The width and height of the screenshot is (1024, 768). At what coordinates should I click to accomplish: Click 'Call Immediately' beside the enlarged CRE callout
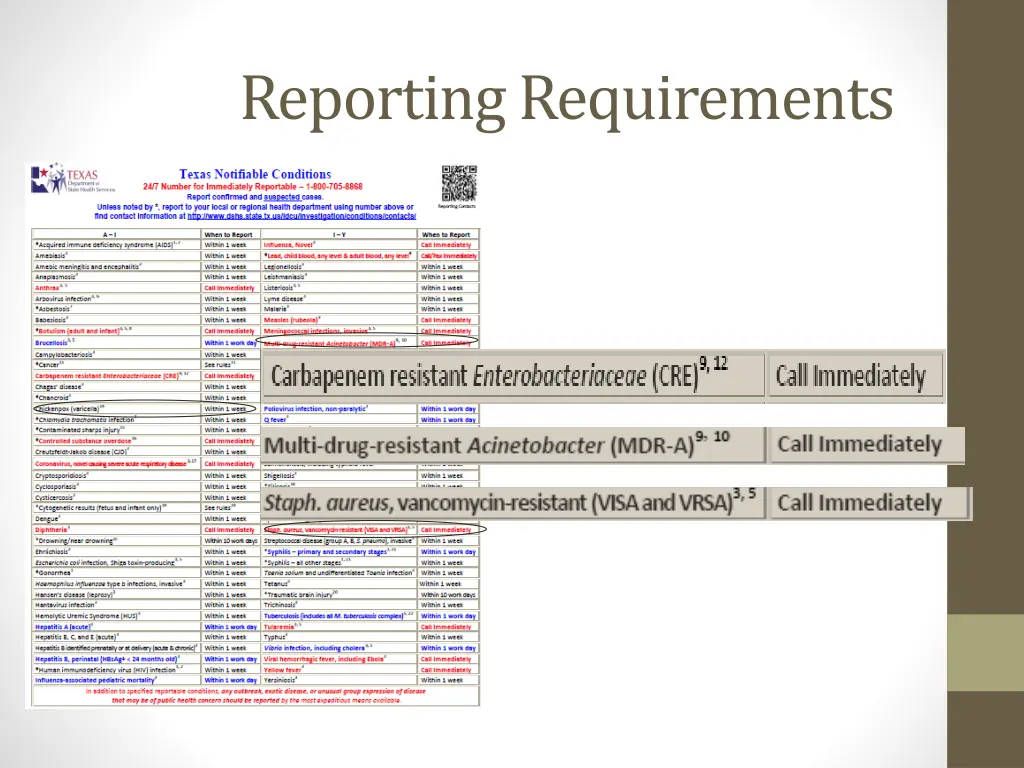(x=855, y=376)
